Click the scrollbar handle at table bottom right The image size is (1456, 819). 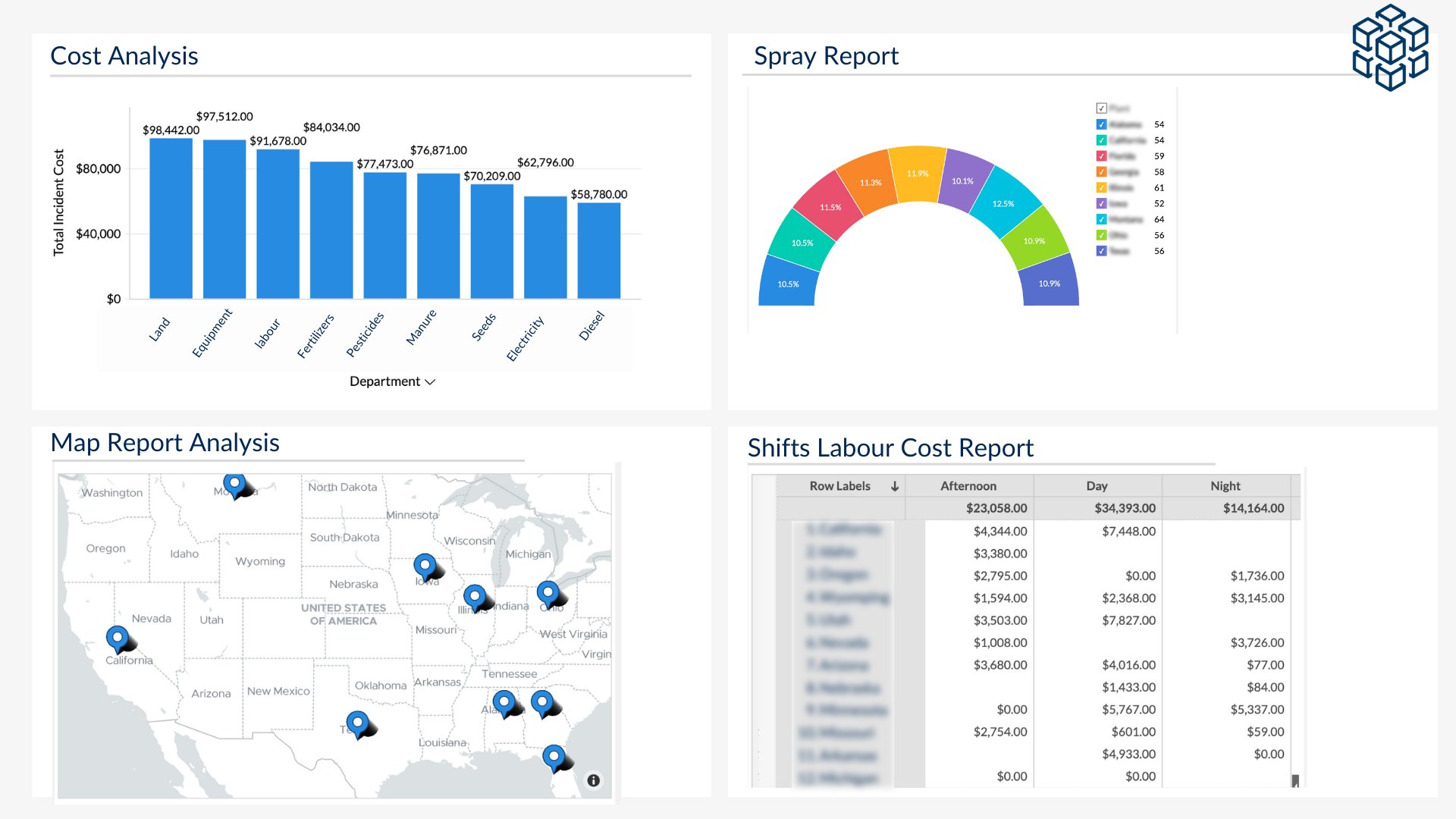(1295, 780)
